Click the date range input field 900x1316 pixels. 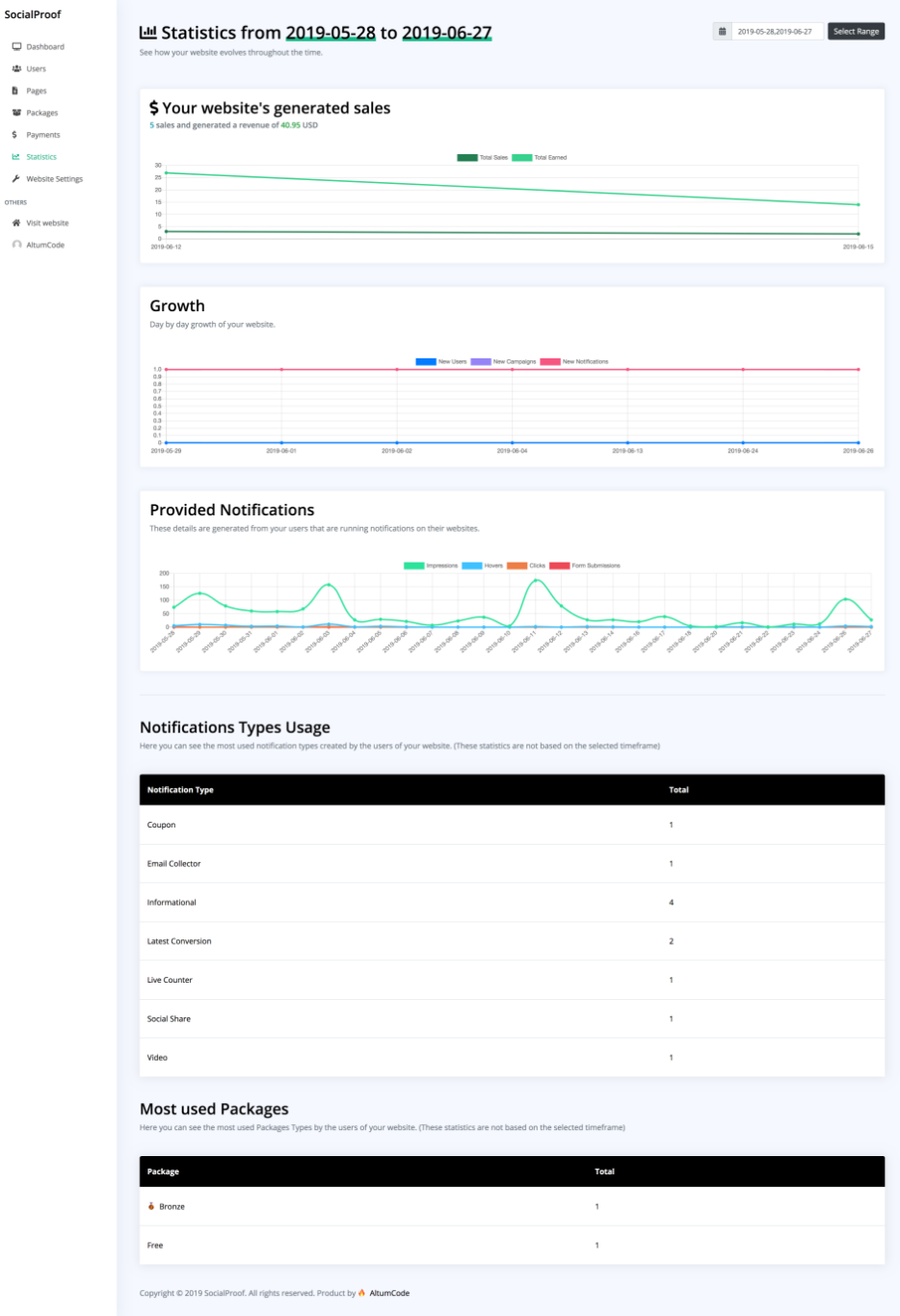pyautogui.click(x=777, y=32)
